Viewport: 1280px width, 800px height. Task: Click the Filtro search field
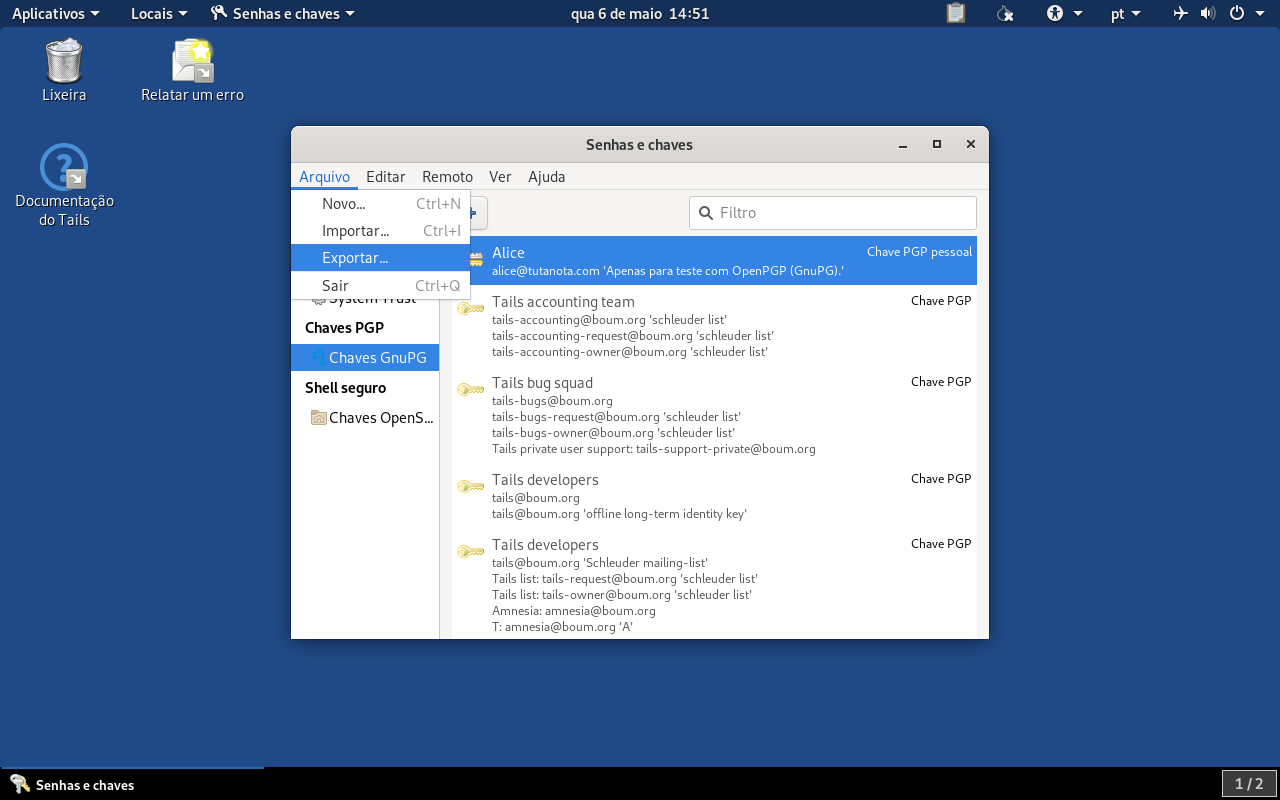click(833, 213)
